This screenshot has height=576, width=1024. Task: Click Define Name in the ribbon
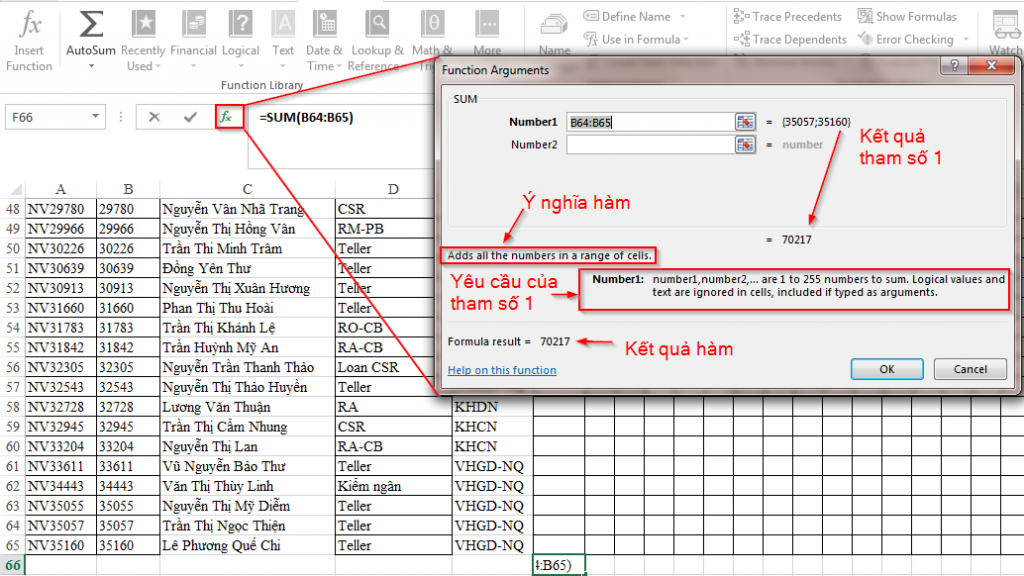click(626, 16)
